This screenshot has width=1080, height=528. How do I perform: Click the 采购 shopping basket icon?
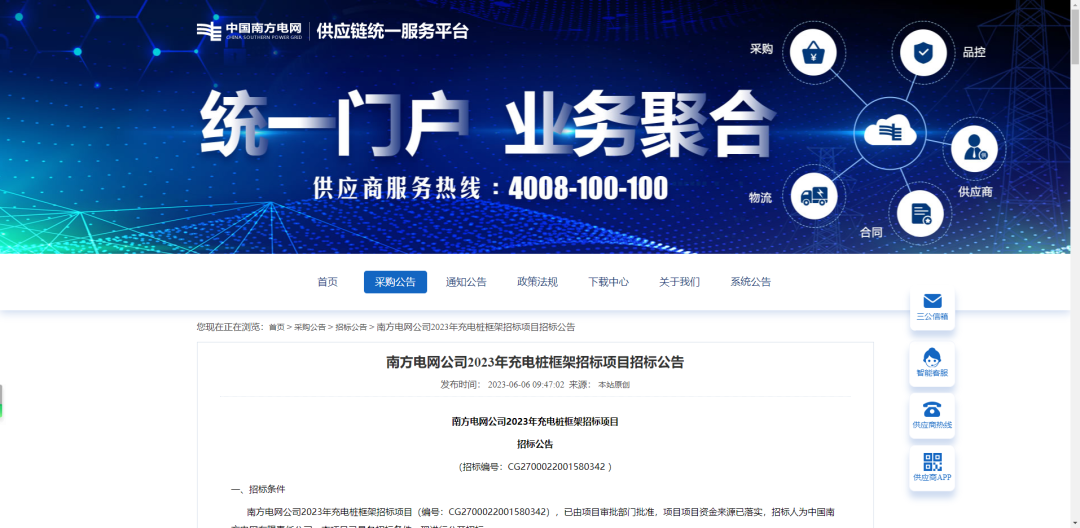(x=813, y=52)
